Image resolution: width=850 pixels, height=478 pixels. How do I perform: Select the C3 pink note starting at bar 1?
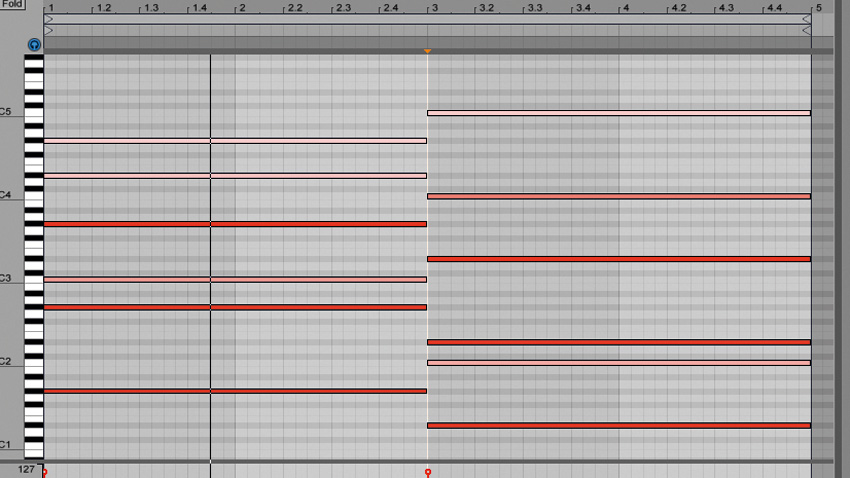235,280
